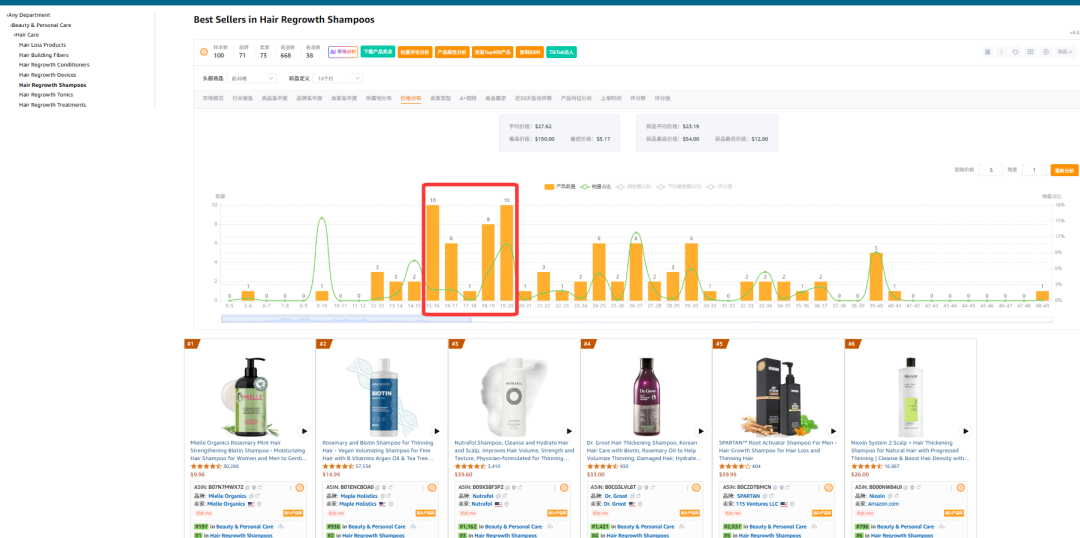Click the $59.60 price of Nutrafol shampoo

pyautogui.click(x=463, y=474)
